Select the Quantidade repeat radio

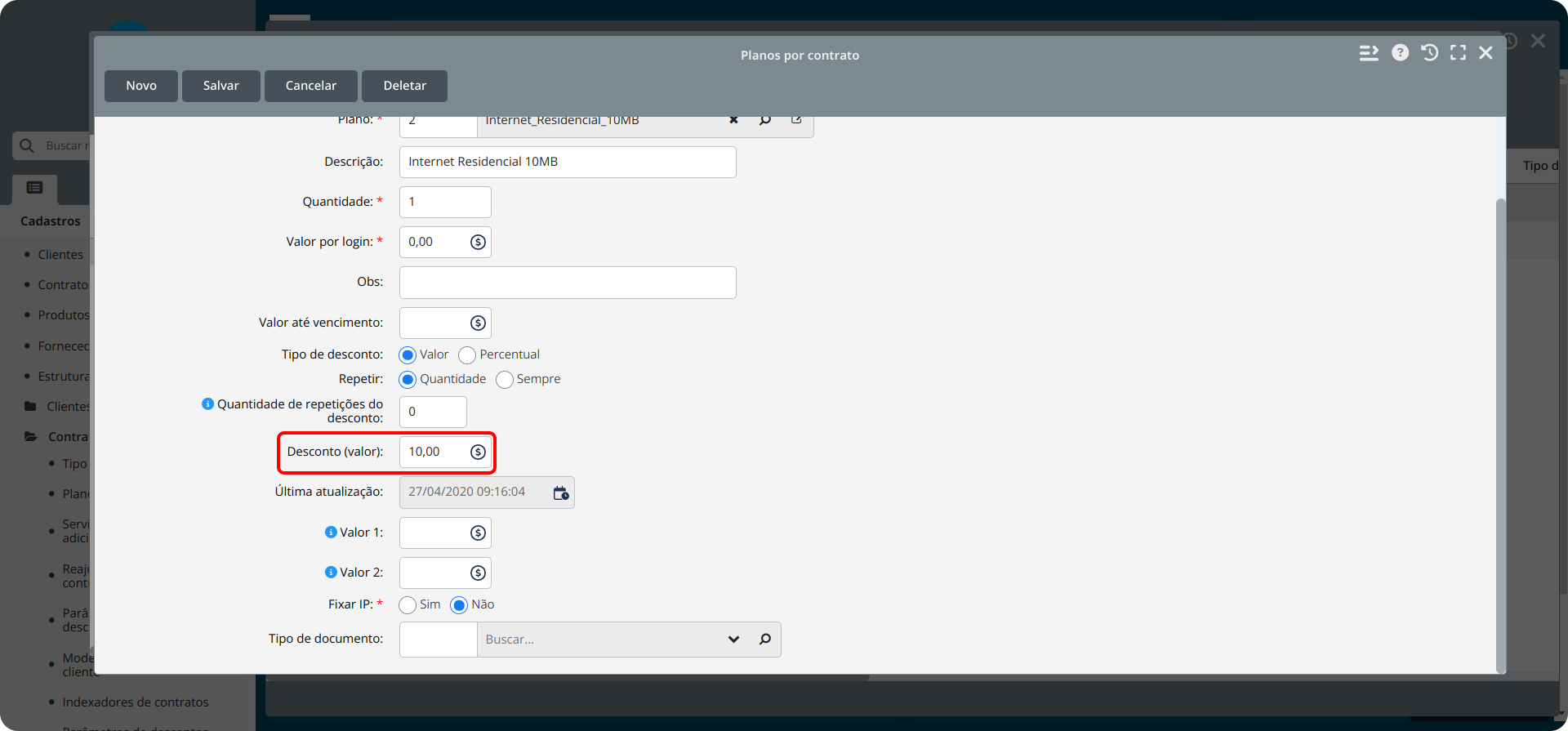pos(408,380)
